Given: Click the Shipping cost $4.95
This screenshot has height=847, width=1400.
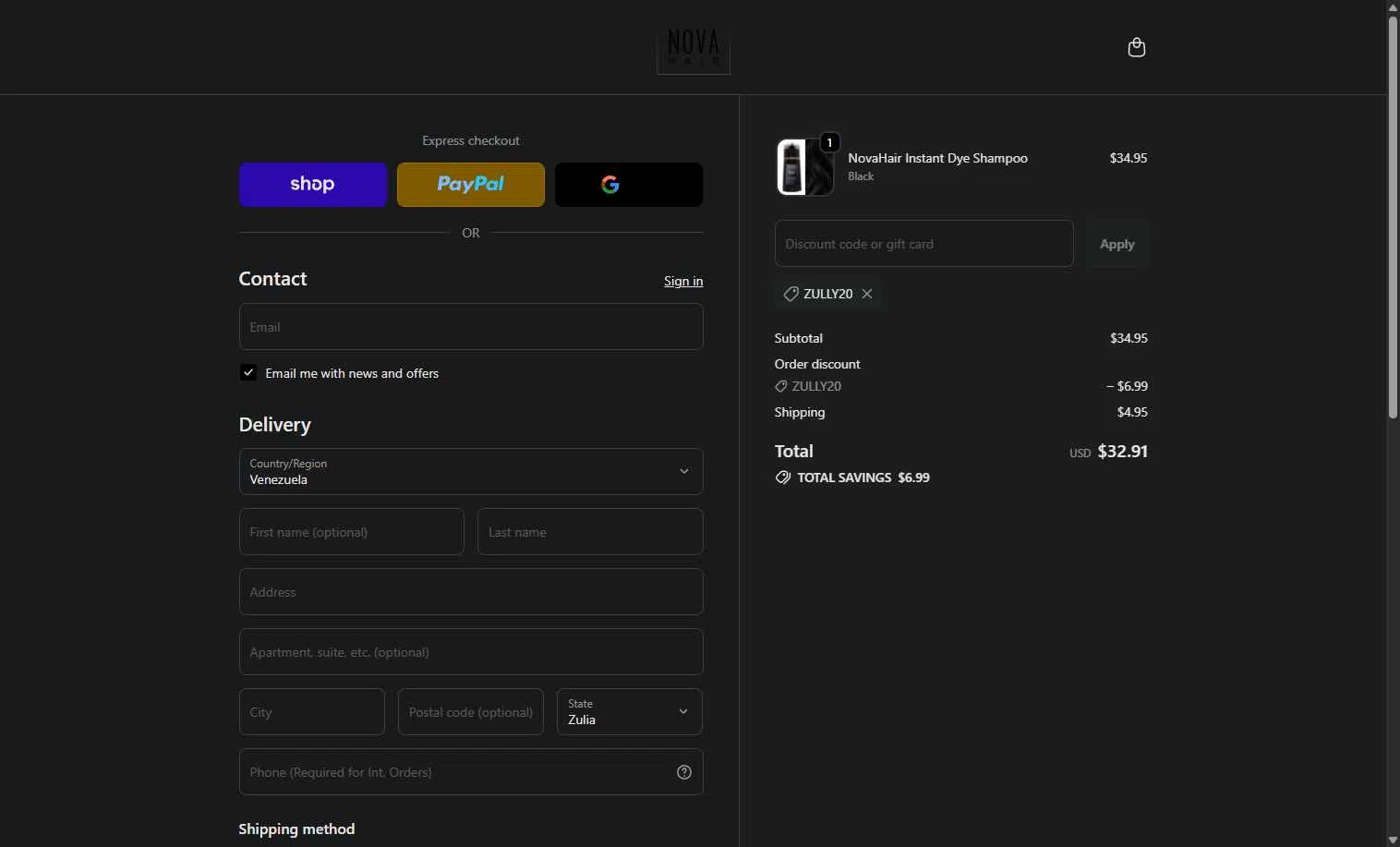Looking at the screenshot, I should pyautogui.click(x=1132, y=412).
